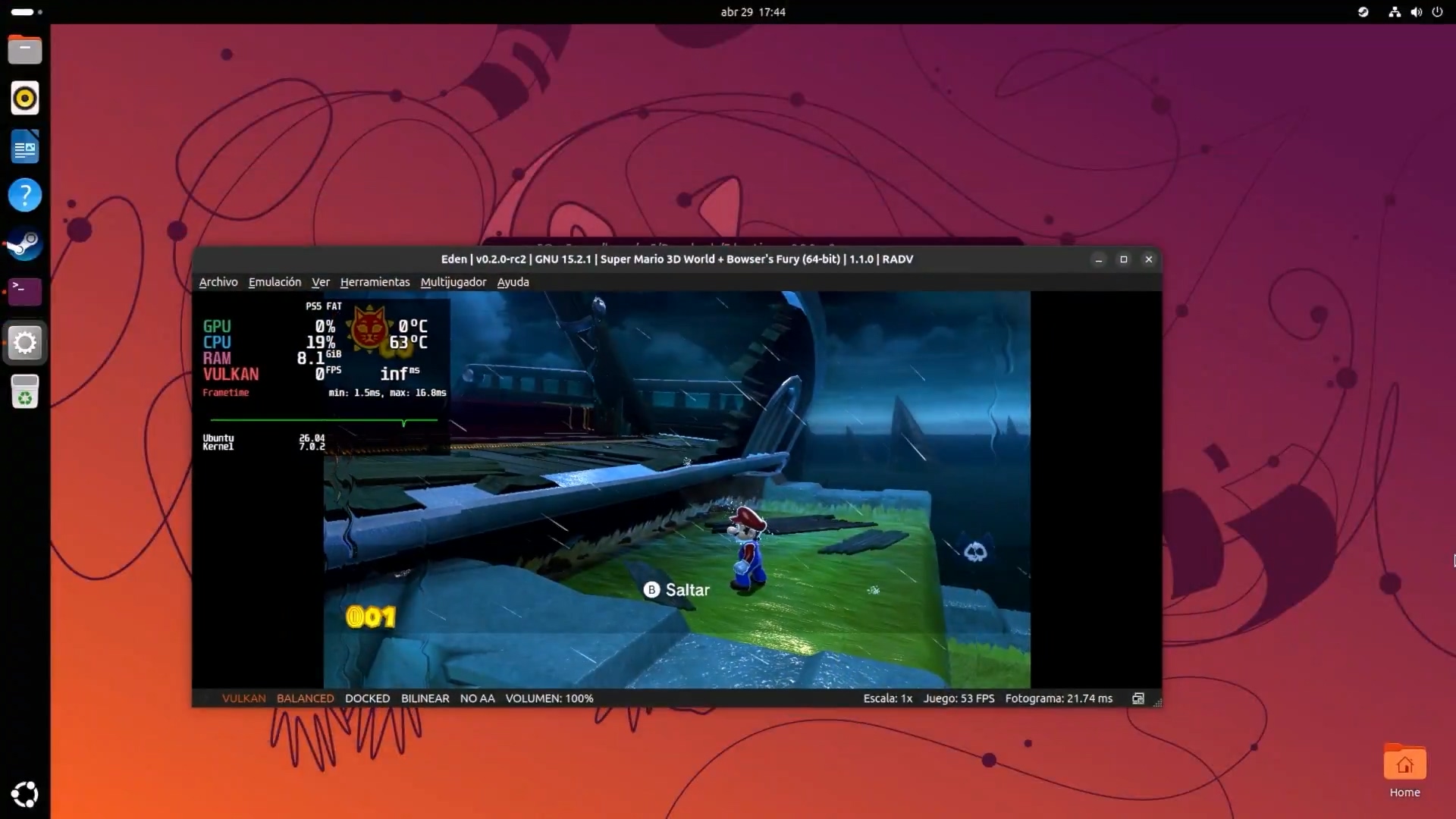Open network status icon in the top bar
1456x819 pixels.
click(x=1395, y=12)
